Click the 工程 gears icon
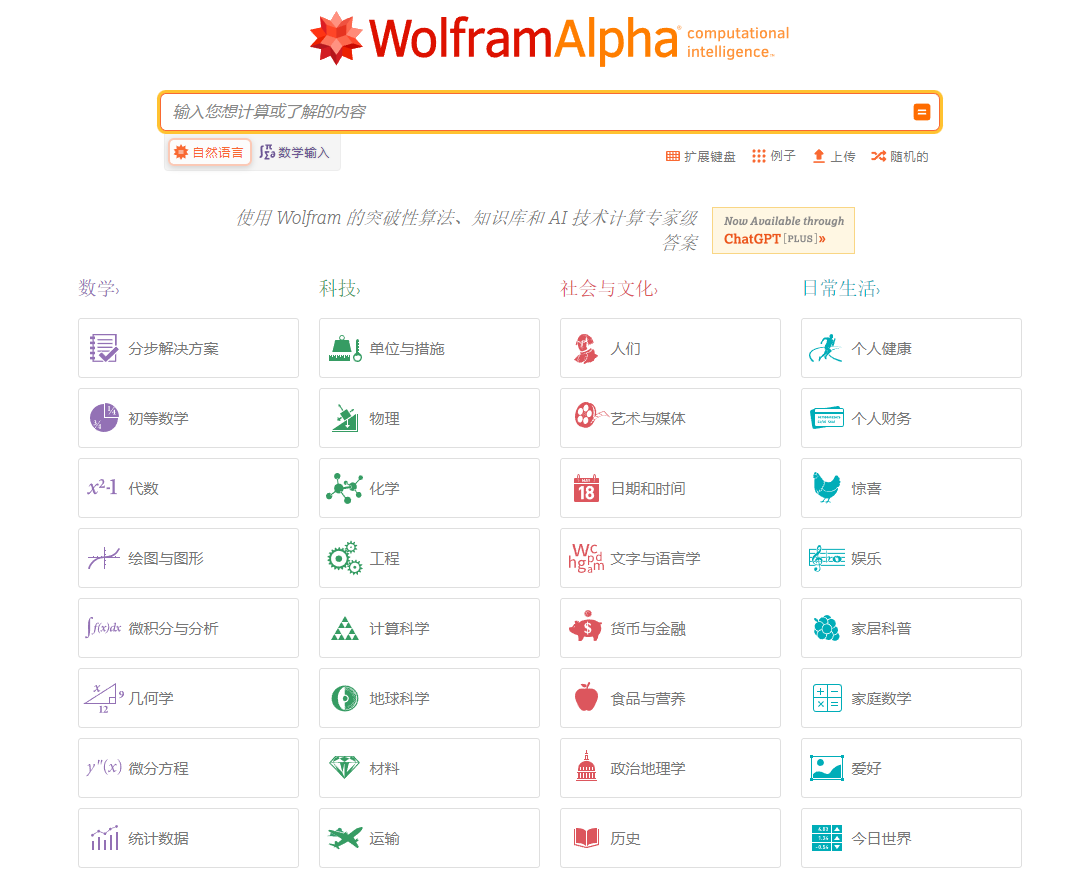Image resolution: width=1087 pixels, height=875 pixels. tap(345, 558)
